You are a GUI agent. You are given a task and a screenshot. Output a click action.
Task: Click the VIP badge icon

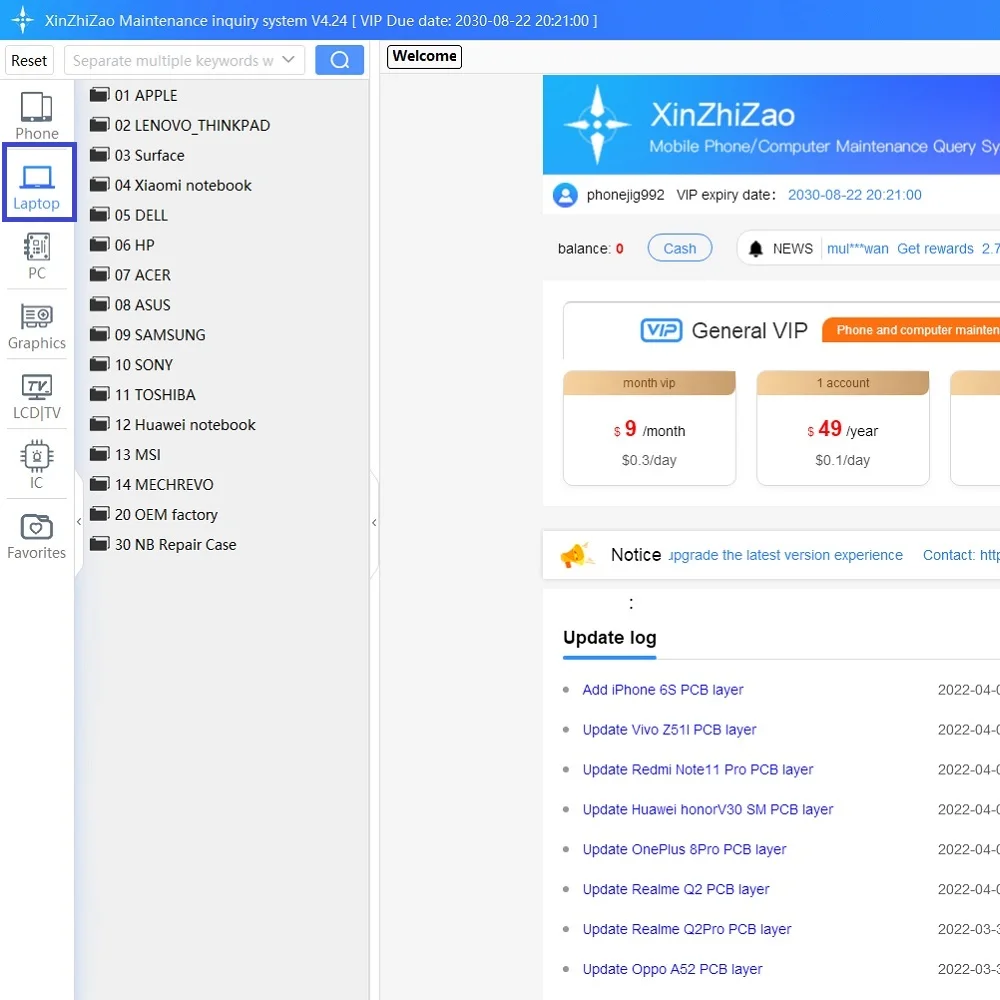(661, 330)
